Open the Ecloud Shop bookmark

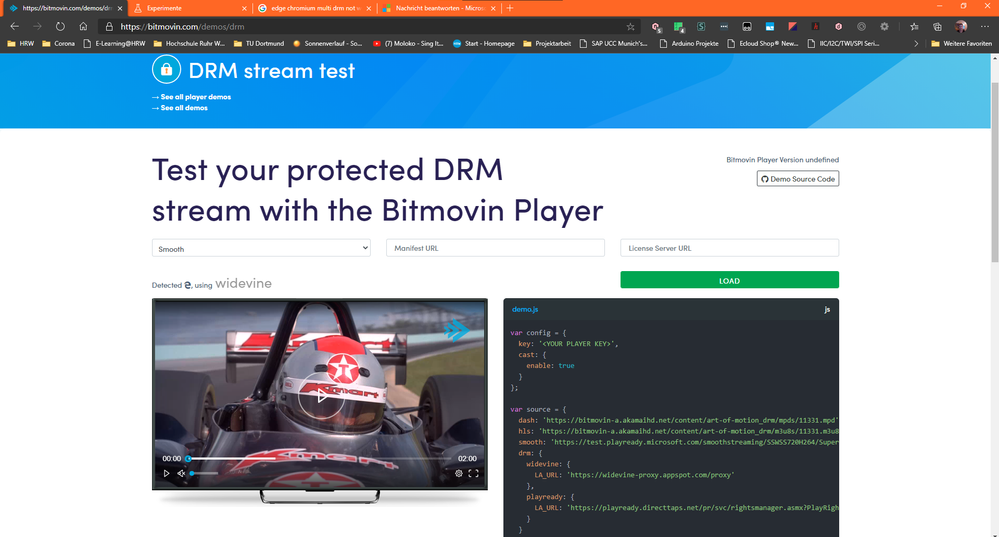click(x=763, y=44)
